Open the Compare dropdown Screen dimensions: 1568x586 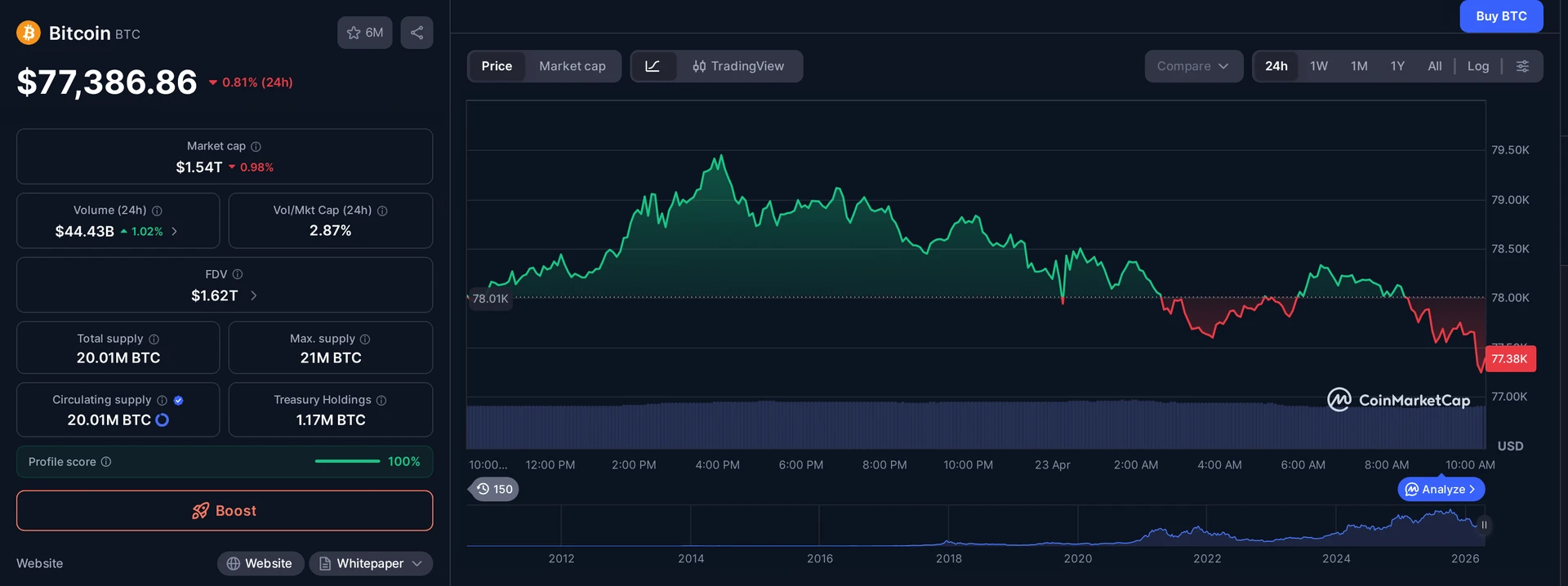[1193, 66]
